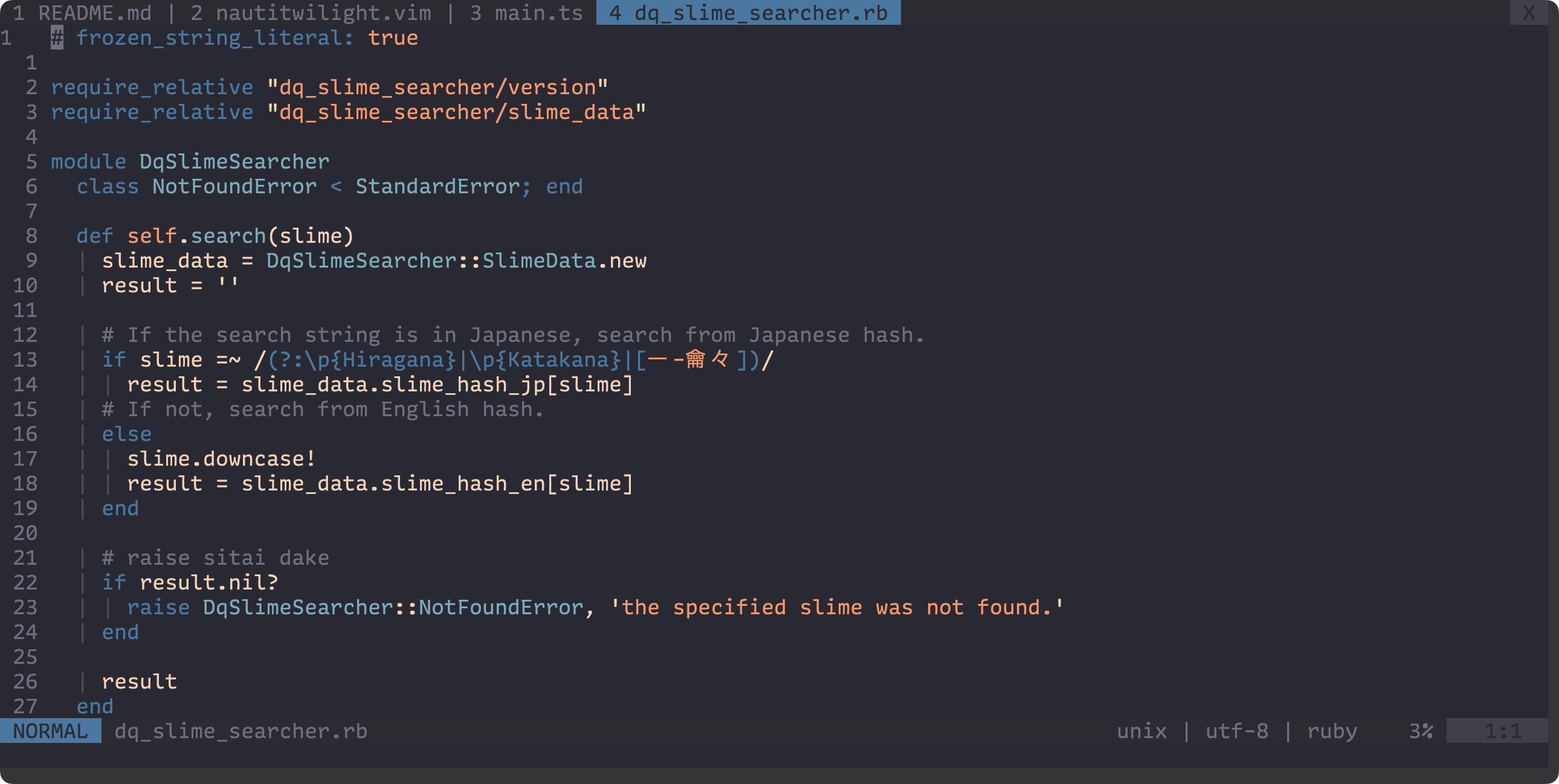Click the 'else' keyword on line 16
This screenshot has height=784, width=1559.
pyautogui.click(x=126, y=434)
